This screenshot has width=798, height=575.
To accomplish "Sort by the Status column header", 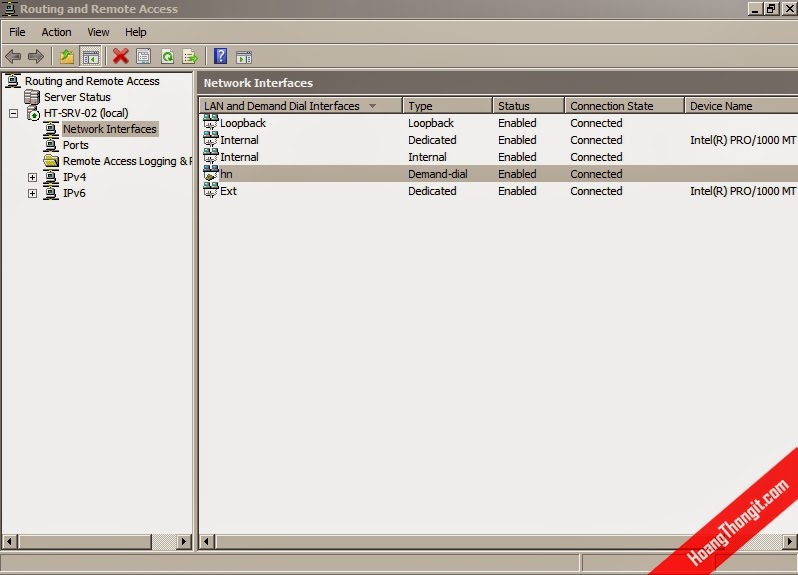I will point(528,106).
